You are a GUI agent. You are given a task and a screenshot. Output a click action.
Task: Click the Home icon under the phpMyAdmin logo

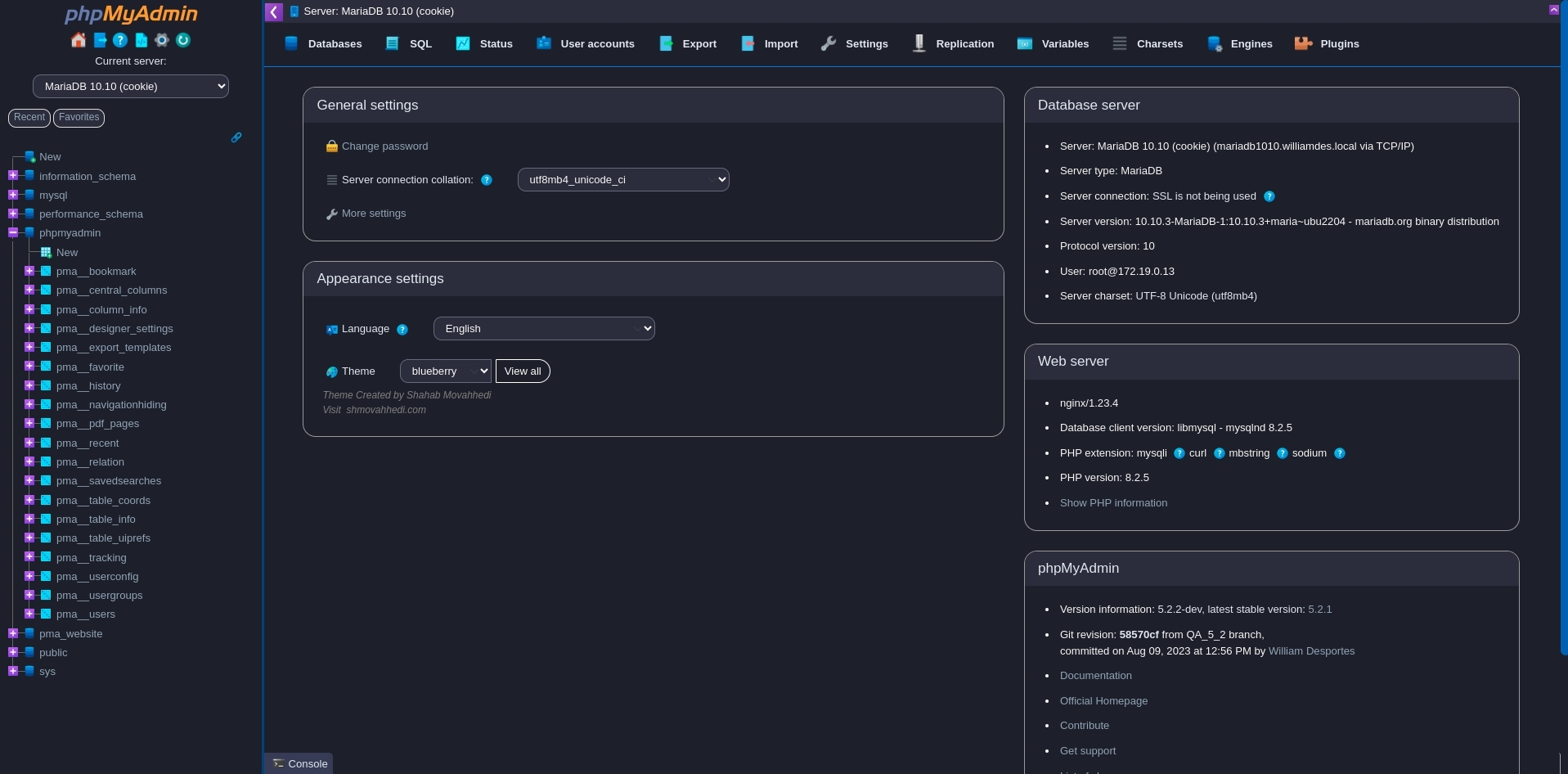[x=79, y=40]
